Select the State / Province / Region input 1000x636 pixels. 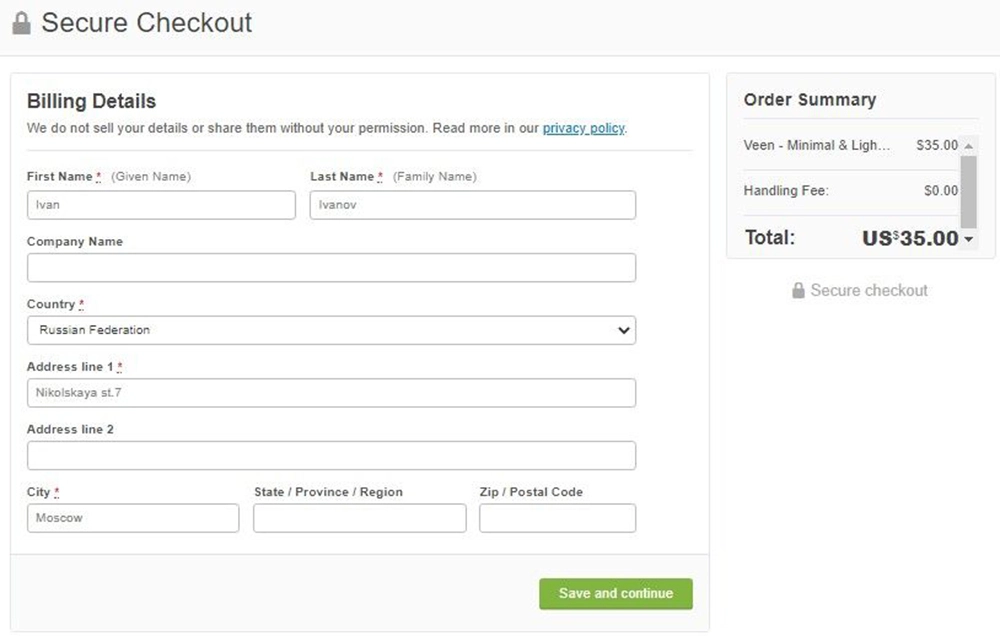(360, 518)
